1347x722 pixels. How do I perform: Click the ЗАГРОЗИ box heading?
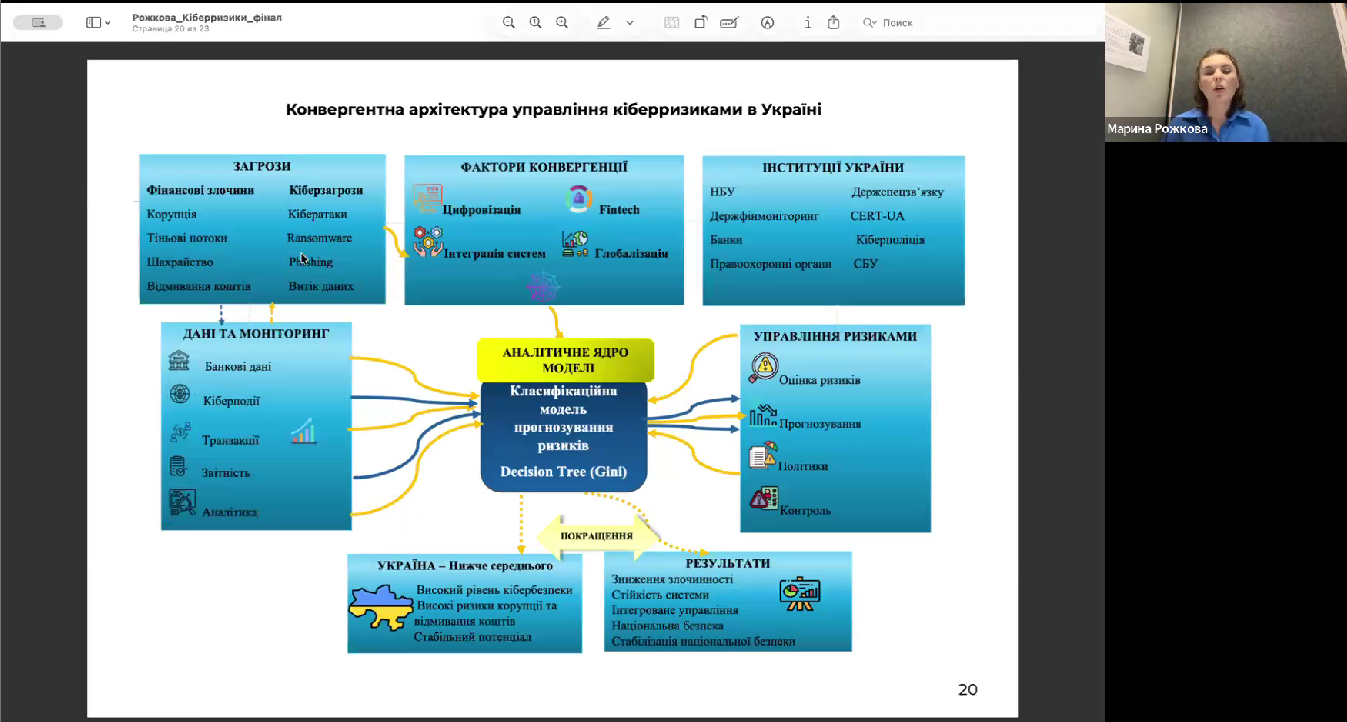pyautogui.click(x=262, y=167)
